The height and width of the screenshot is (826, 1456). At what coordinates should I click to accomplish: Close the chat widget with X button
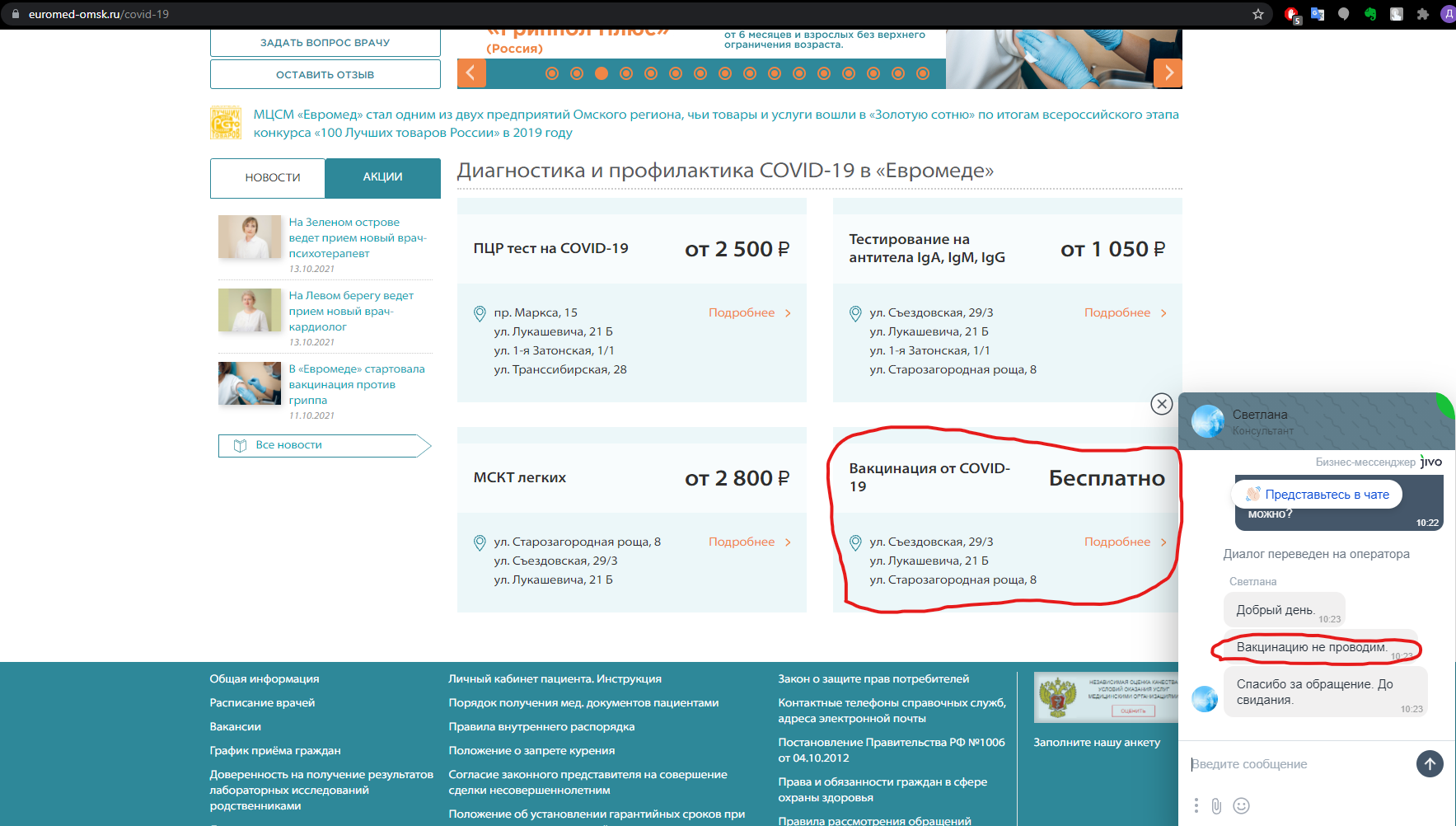[x=1162, y=404]
